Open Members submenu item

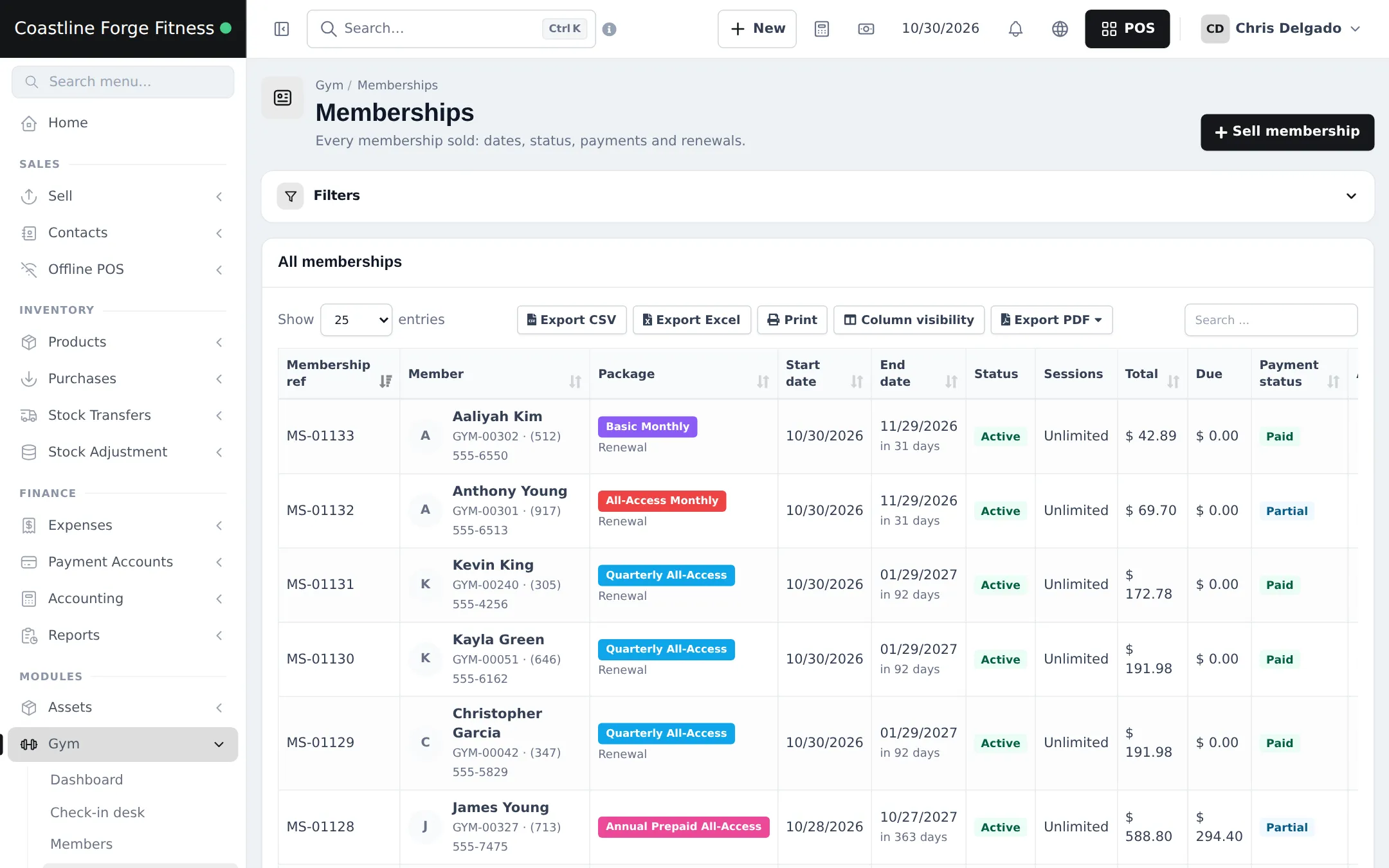point(81,844)
